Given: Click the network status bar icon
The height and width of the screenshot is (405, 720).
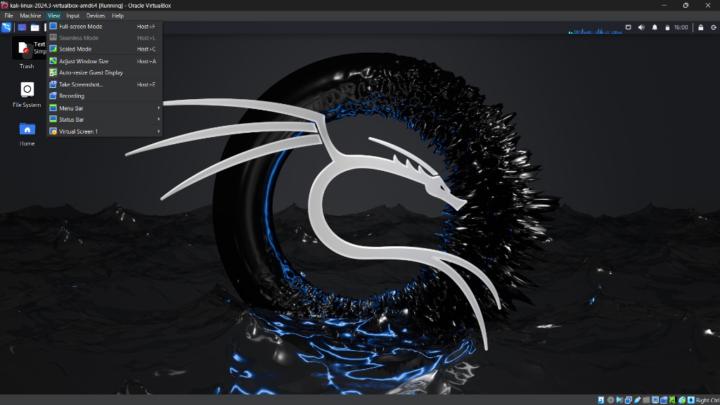Looking at the screenshot, I should pos(628,400).
